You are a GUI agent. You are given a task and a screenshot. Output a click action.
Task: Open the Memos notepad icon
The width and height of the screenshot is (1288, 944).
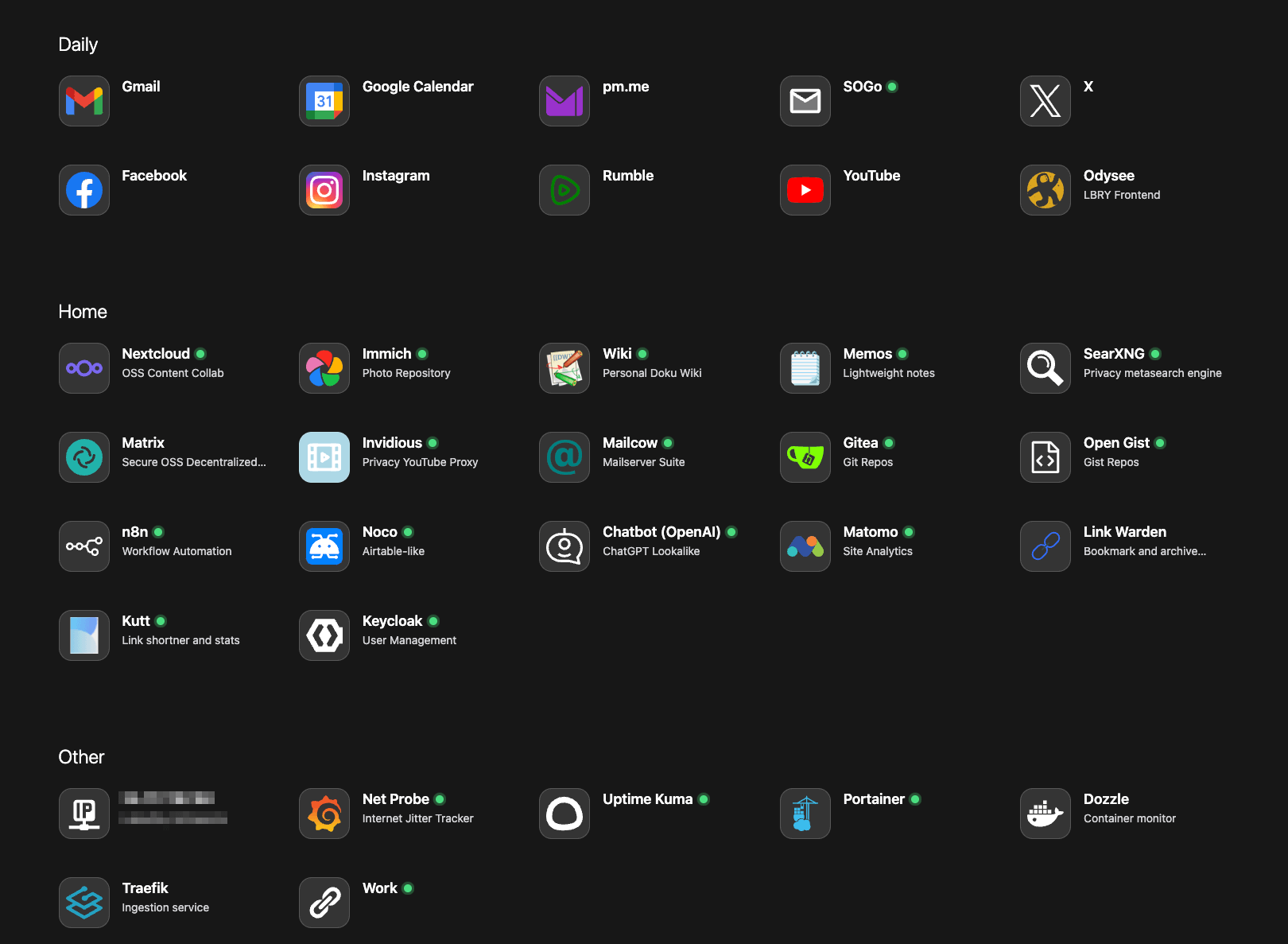(x=805, y=368)
